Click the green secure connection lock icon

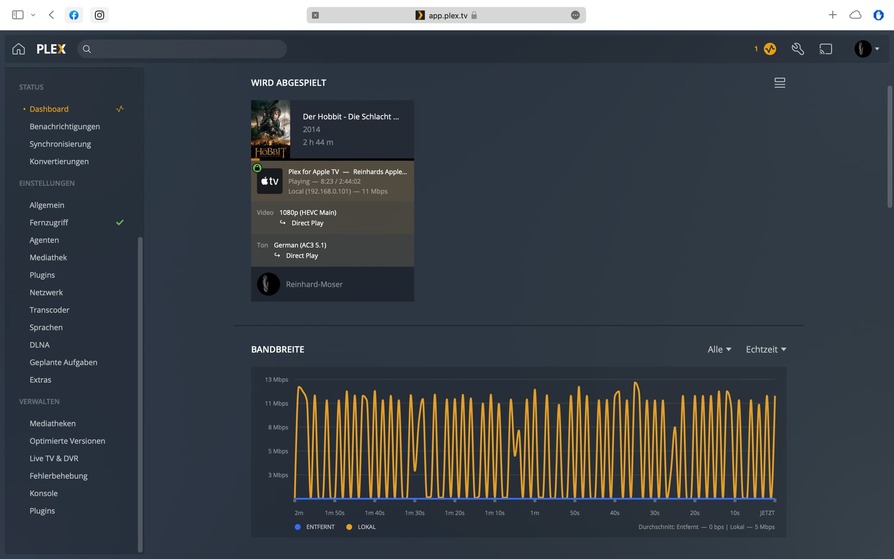tap(257, 168)
